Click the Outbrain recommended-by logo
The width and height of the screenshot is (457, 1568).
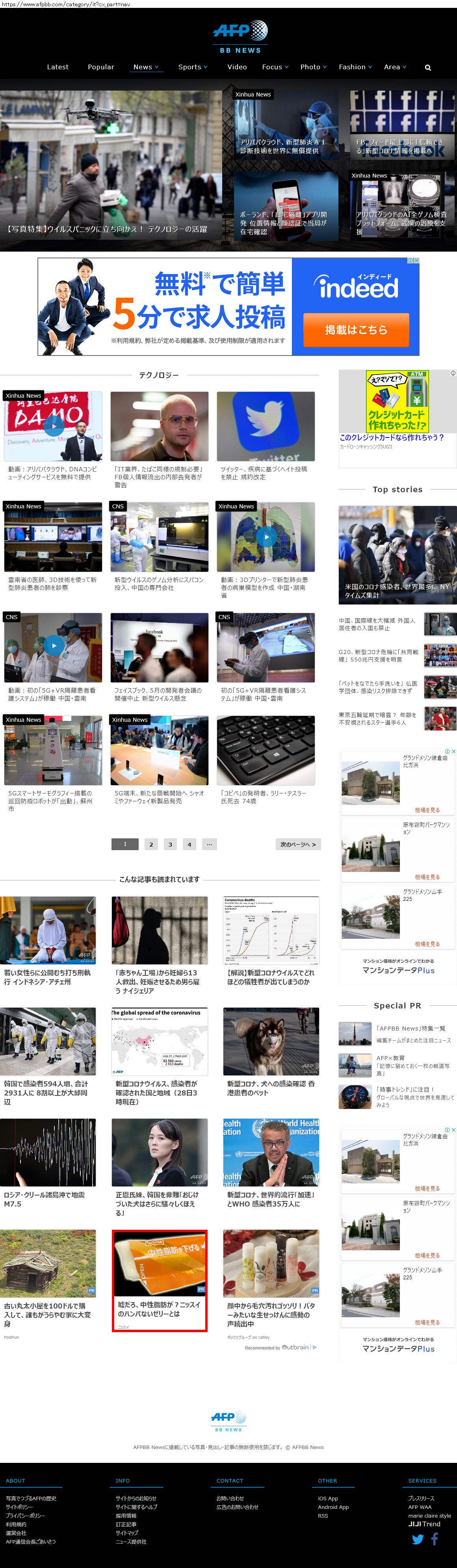pos(295,1347)
